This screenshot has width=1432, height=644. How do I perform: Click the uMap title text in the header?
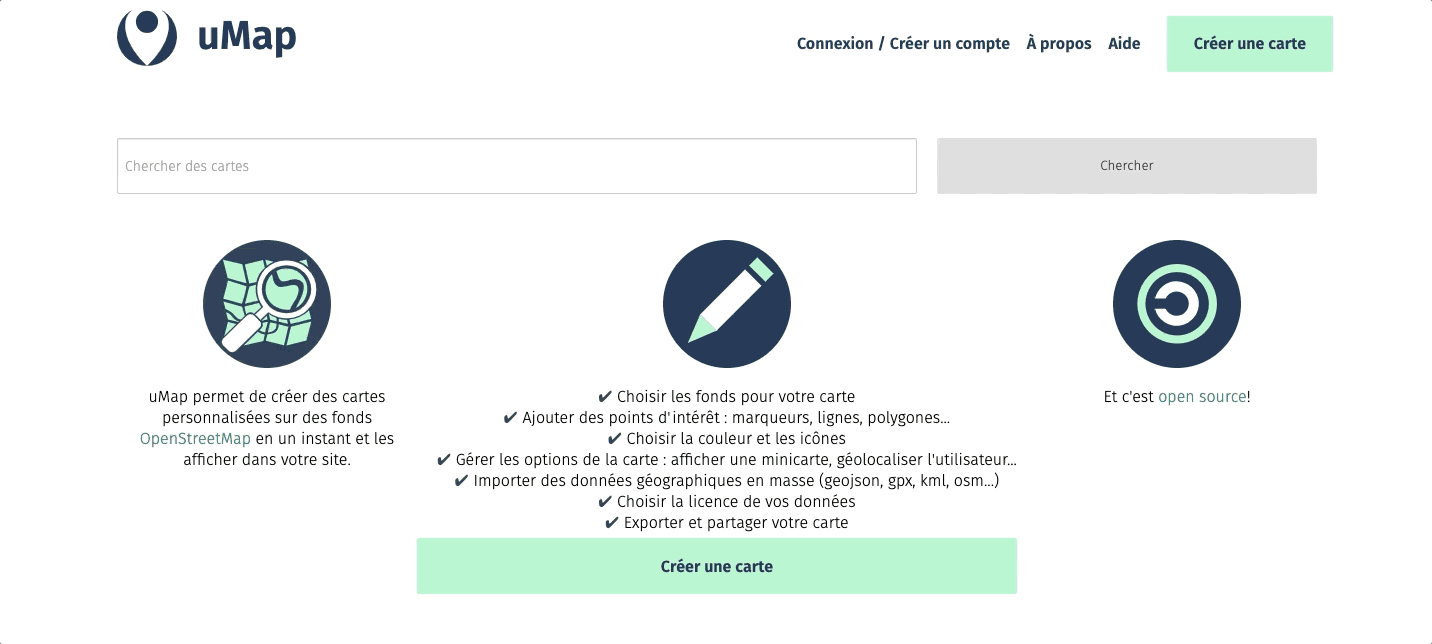pos(247,38)
